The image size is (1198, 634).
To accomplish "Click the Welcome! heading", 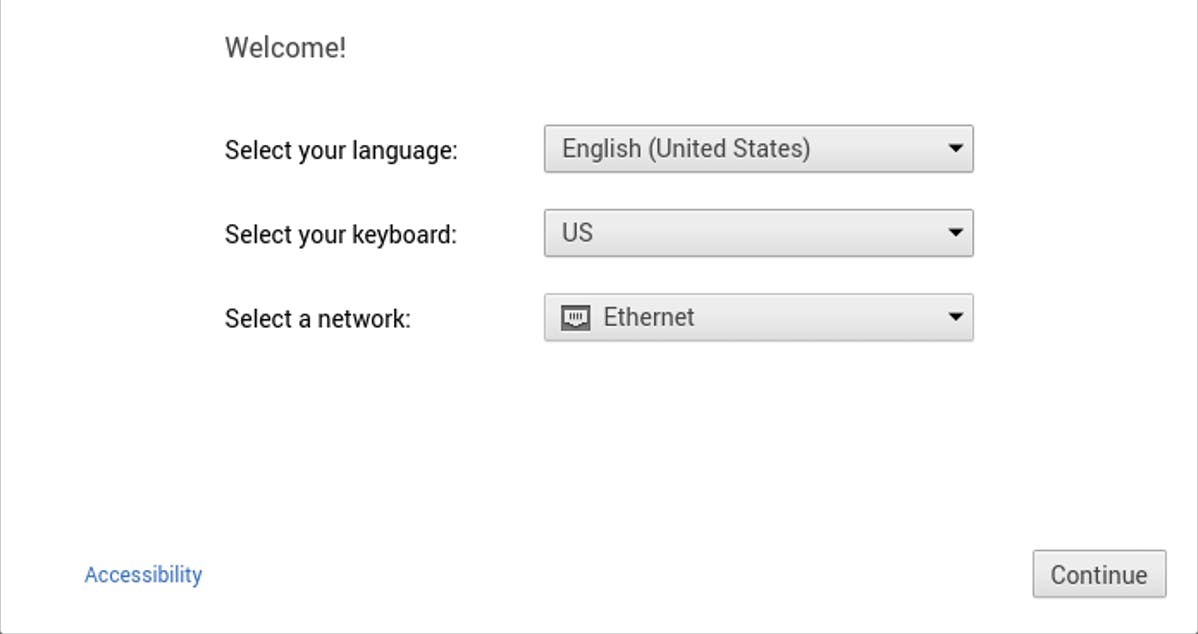I will (285, 48).
